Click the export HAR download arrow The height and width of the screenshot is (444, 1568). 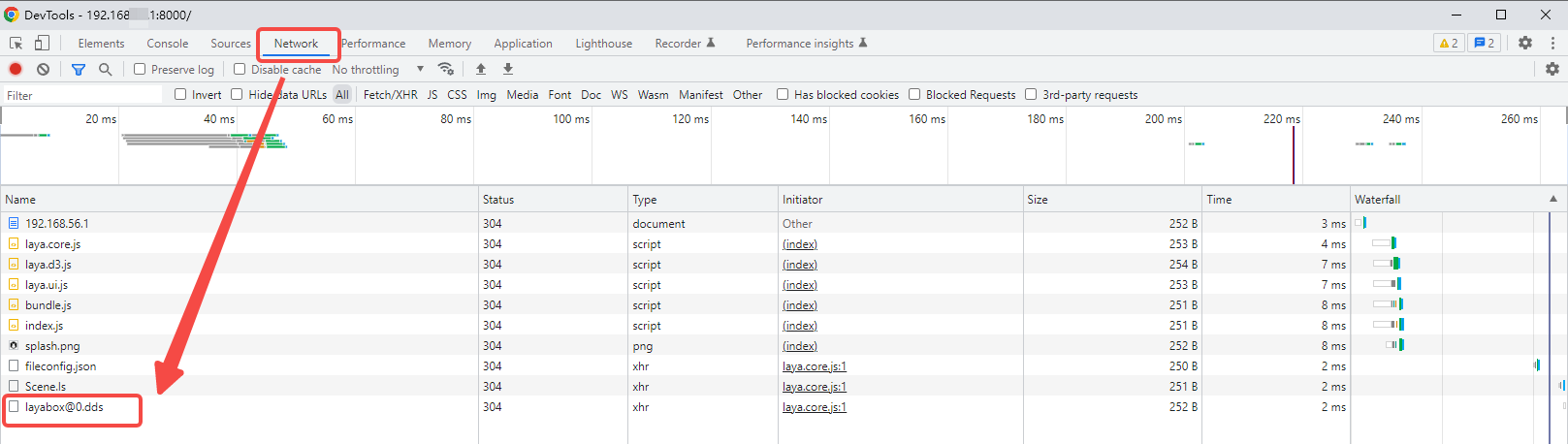click(507, 69)
